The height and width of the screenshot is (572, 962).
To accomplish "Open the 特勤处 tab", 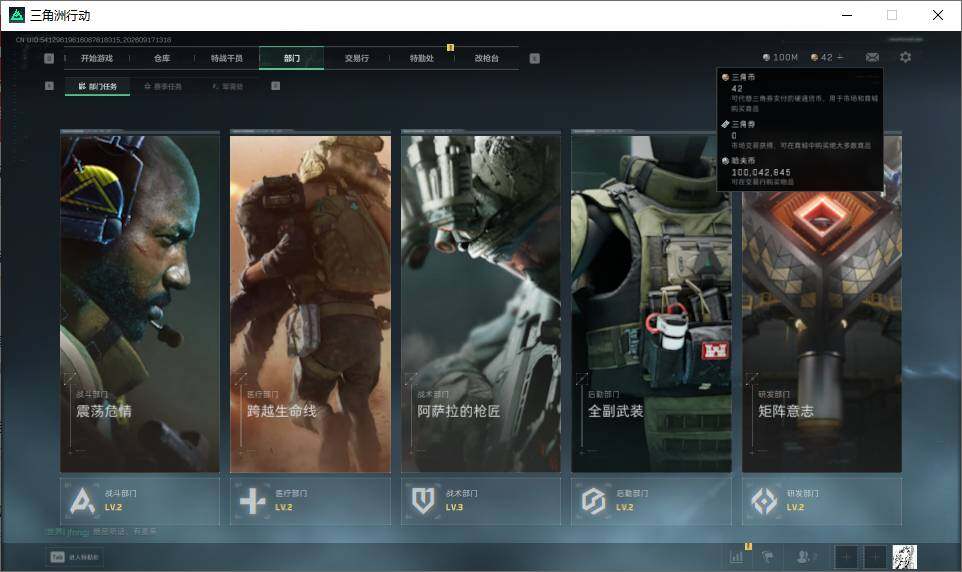I will tap(421, 58).
